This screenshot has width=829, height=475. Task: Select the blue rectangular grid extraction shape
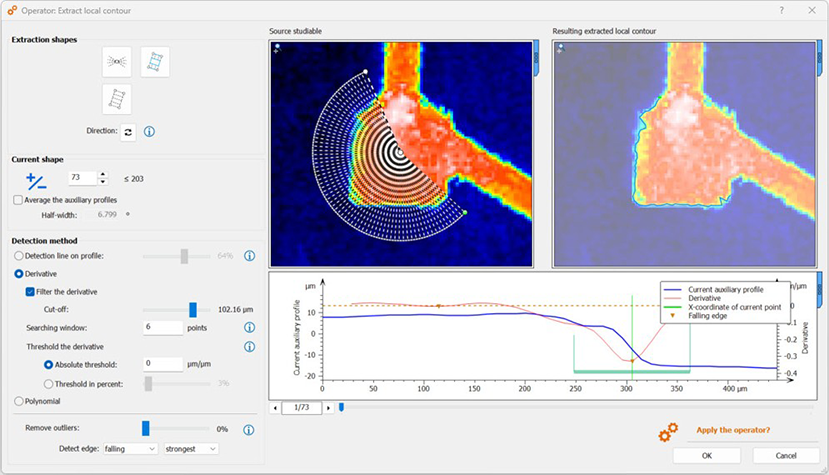coord(155,62)
